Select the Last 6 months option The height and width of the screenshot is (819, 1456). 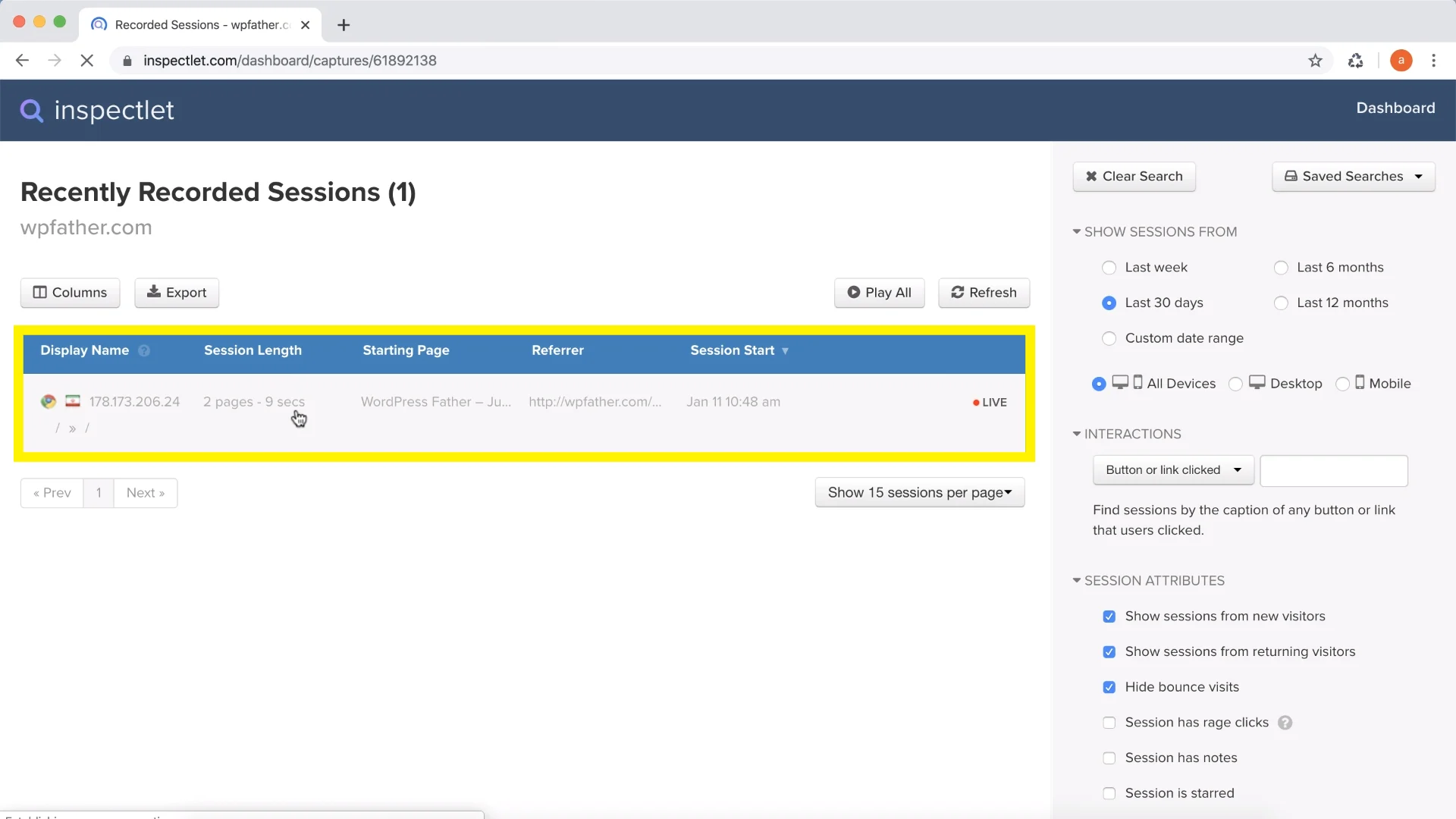1281,268
